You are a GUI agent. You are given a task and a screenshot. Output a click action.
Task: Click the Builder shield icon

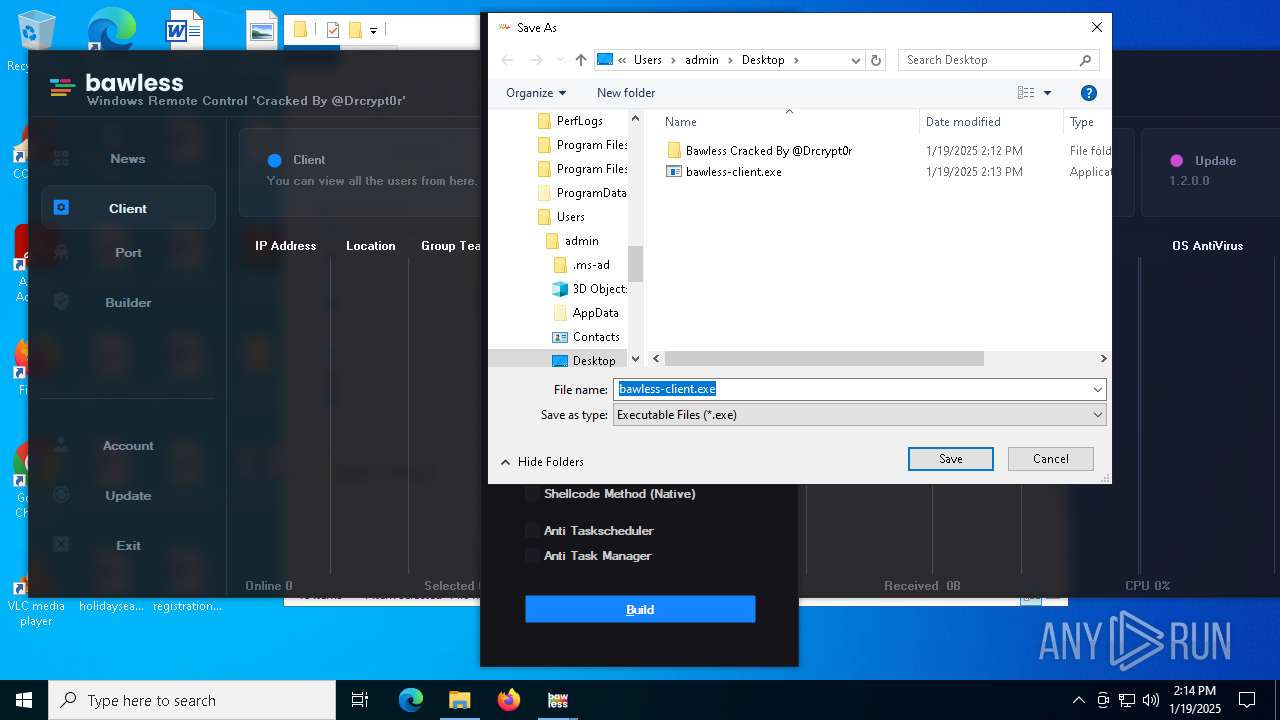tap(61, 301)
